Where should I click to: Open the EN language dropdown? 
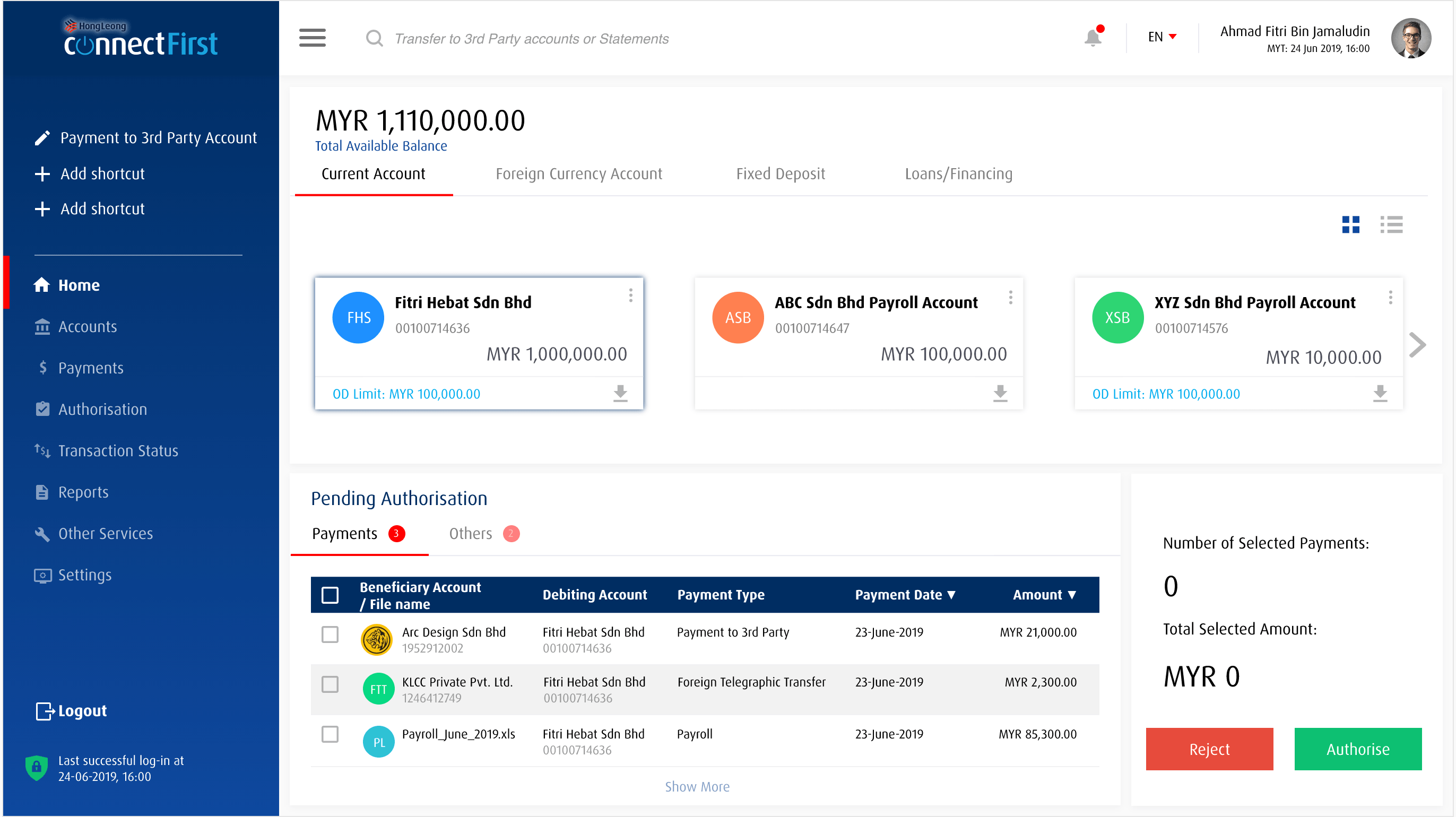click(x=1162, y=37)
